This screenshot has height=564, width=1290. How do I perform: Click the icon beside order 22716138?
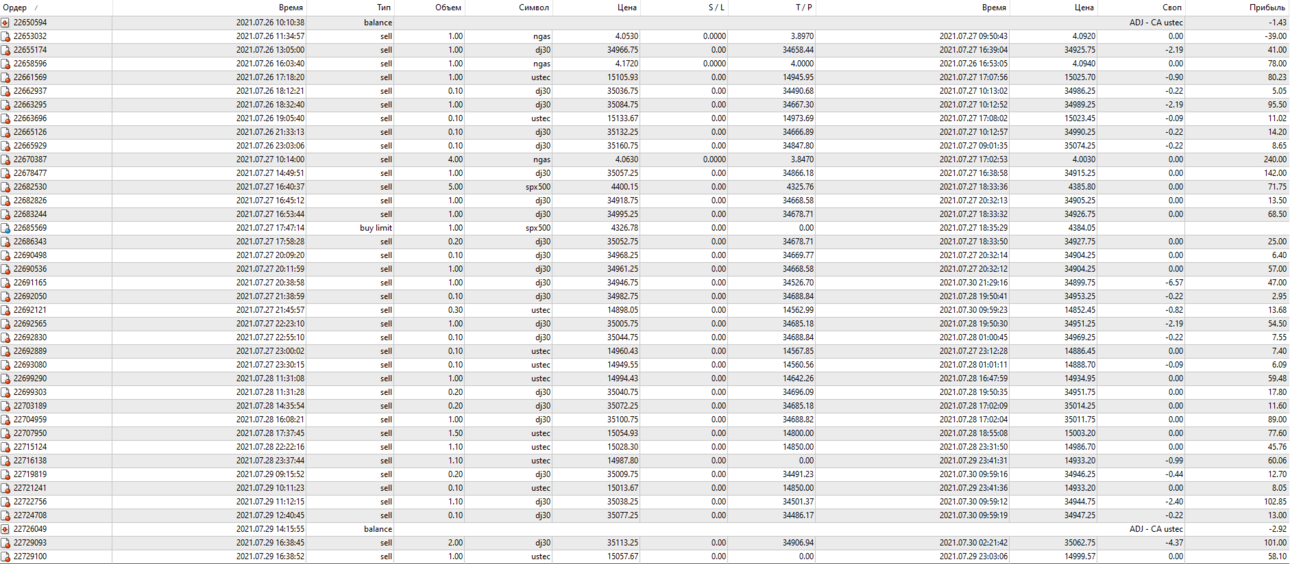click(x=5, y=461)
